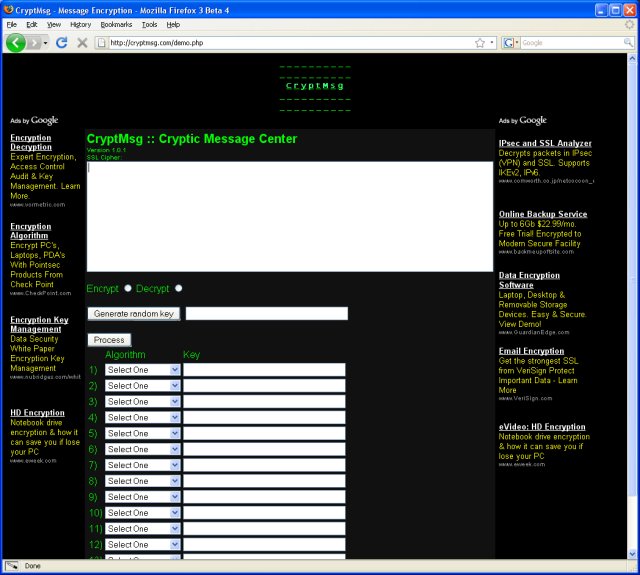Click the search magnifier icon
Screen dimensions: 640x575
click(x=628, y=42)
